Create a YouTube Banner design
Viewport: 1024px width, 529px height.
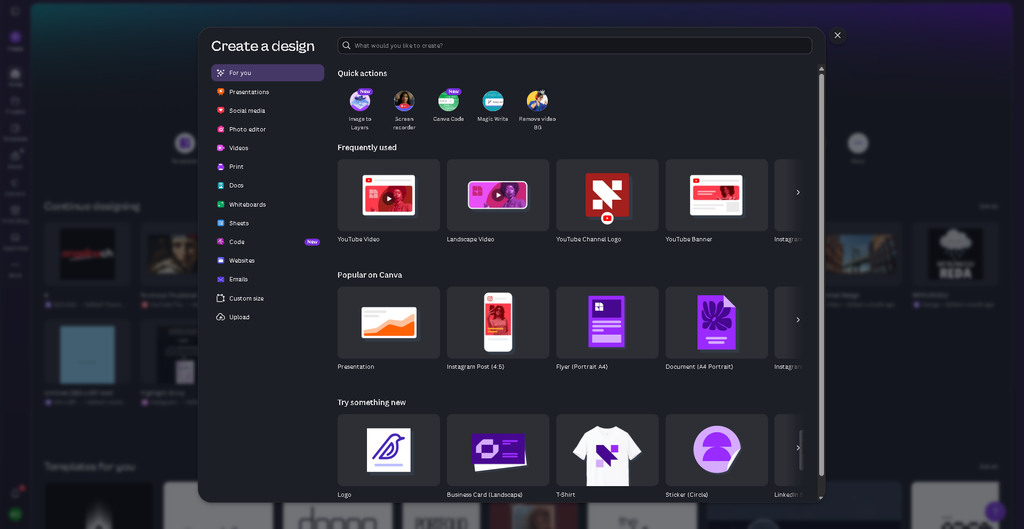[716, 195]
